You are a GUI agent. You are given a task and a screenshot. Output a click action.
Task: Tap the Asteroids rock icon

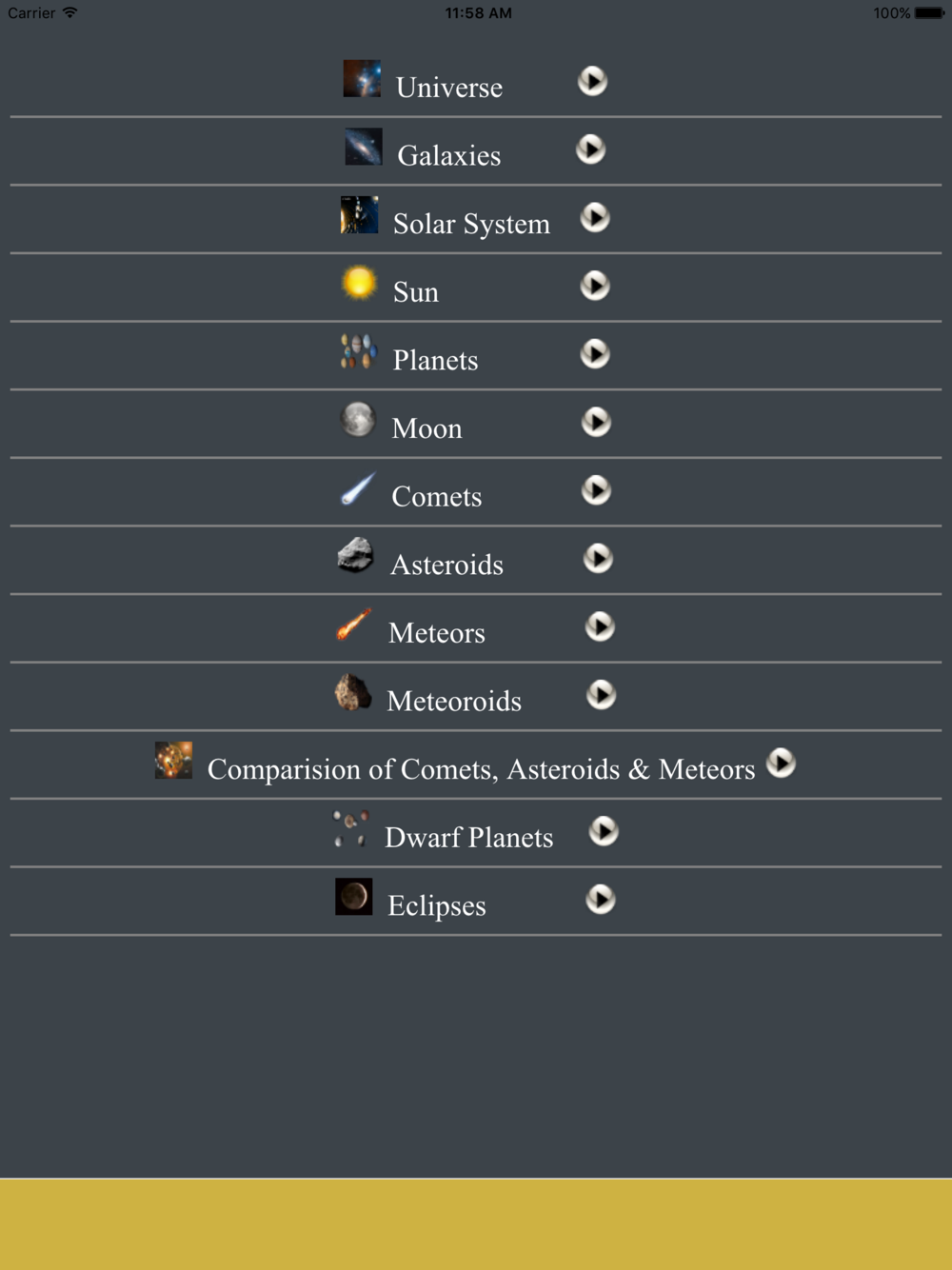tap(356, 556)
